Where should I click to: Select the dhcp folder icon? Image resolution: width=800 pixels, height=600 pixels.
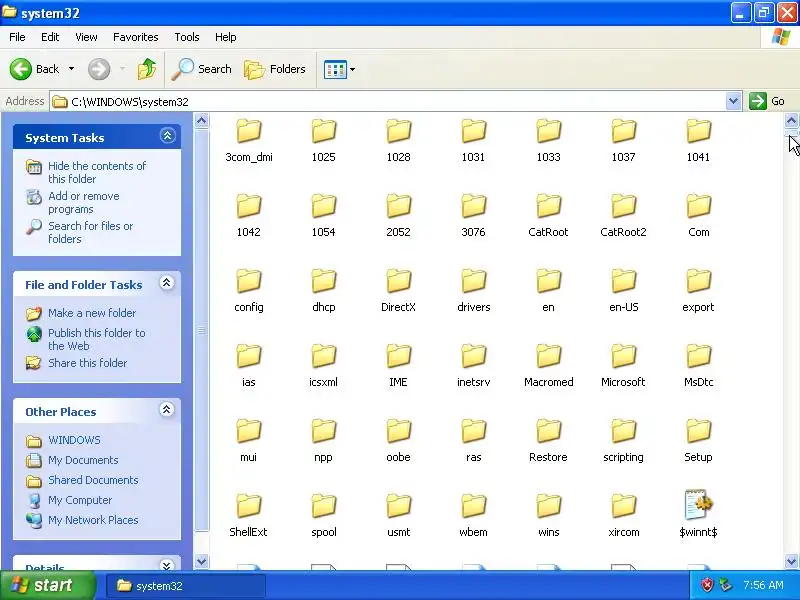point(324,281)
